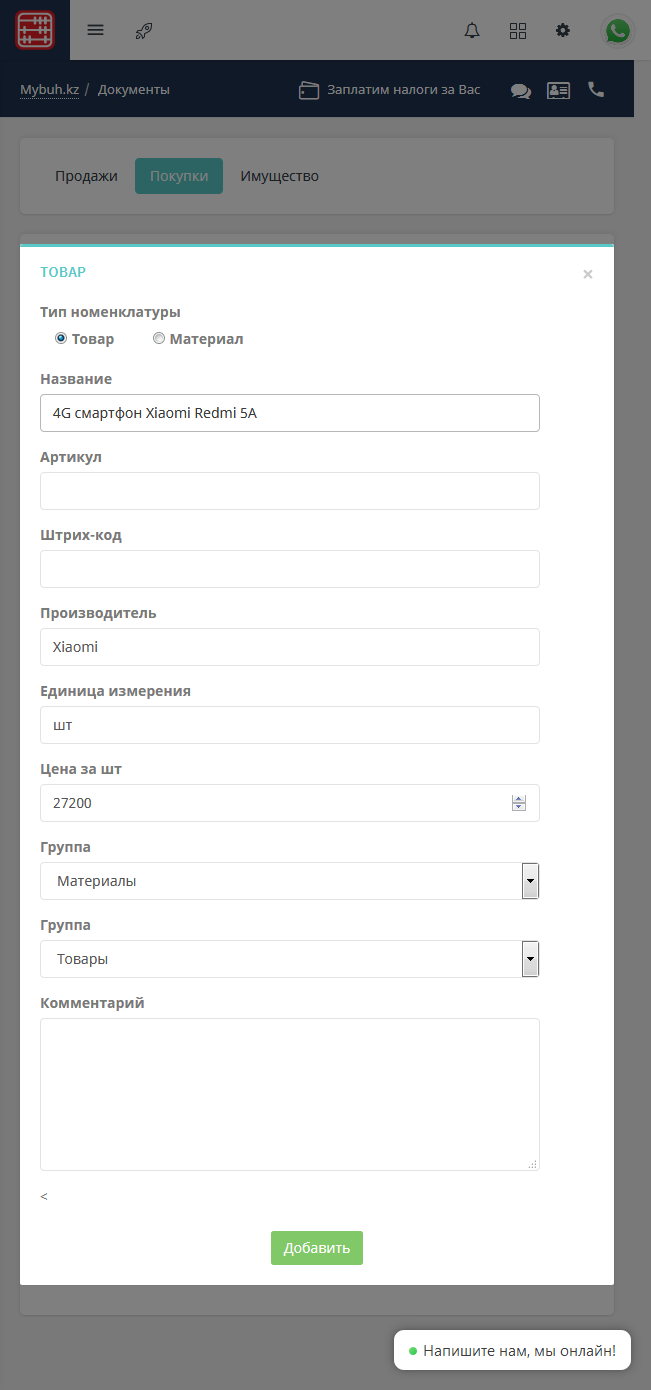Viewport: 651px width, 1390px height.
Task: Open the notifications bell
Action: pos(471,30)
